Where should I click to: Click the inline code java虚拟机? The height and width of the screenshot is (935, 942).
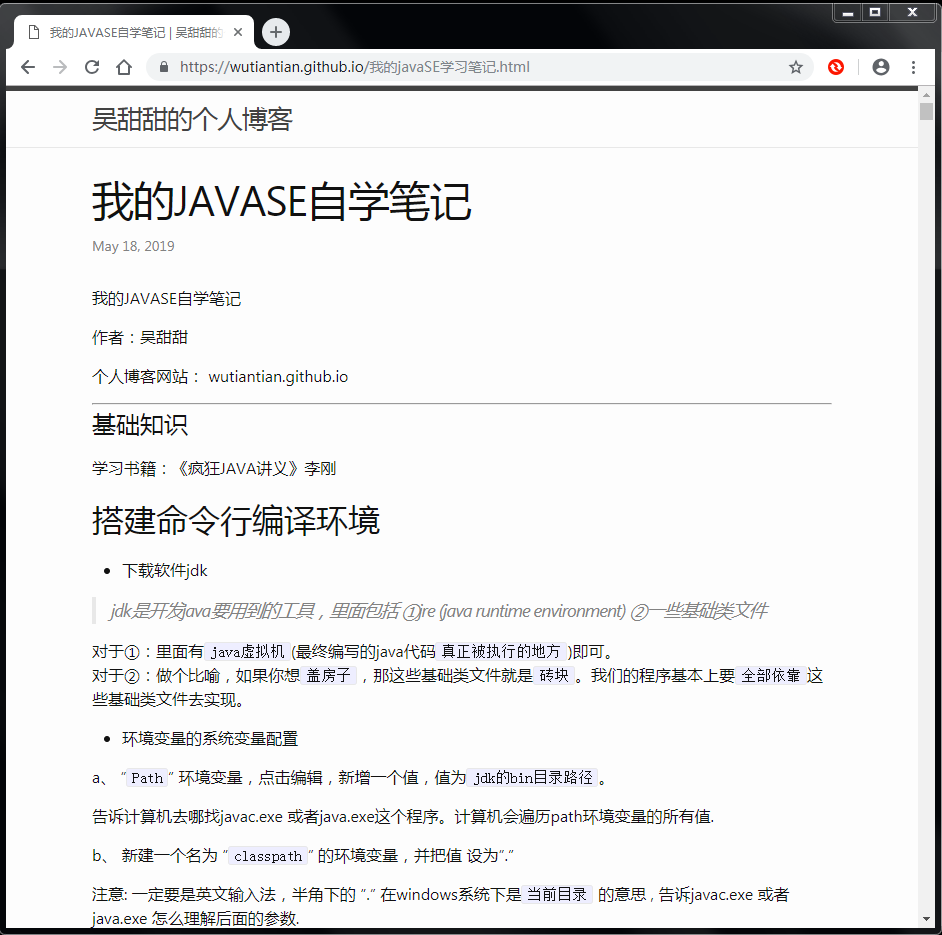point(248,652)
